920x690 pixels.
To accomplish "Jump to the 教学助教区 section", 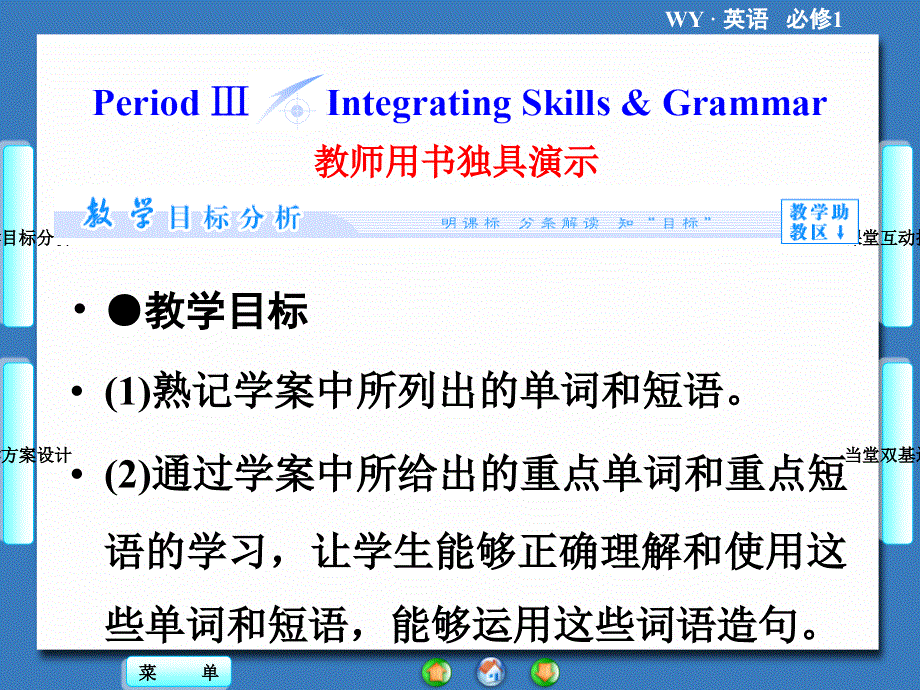I will click(x=818, y=222).
